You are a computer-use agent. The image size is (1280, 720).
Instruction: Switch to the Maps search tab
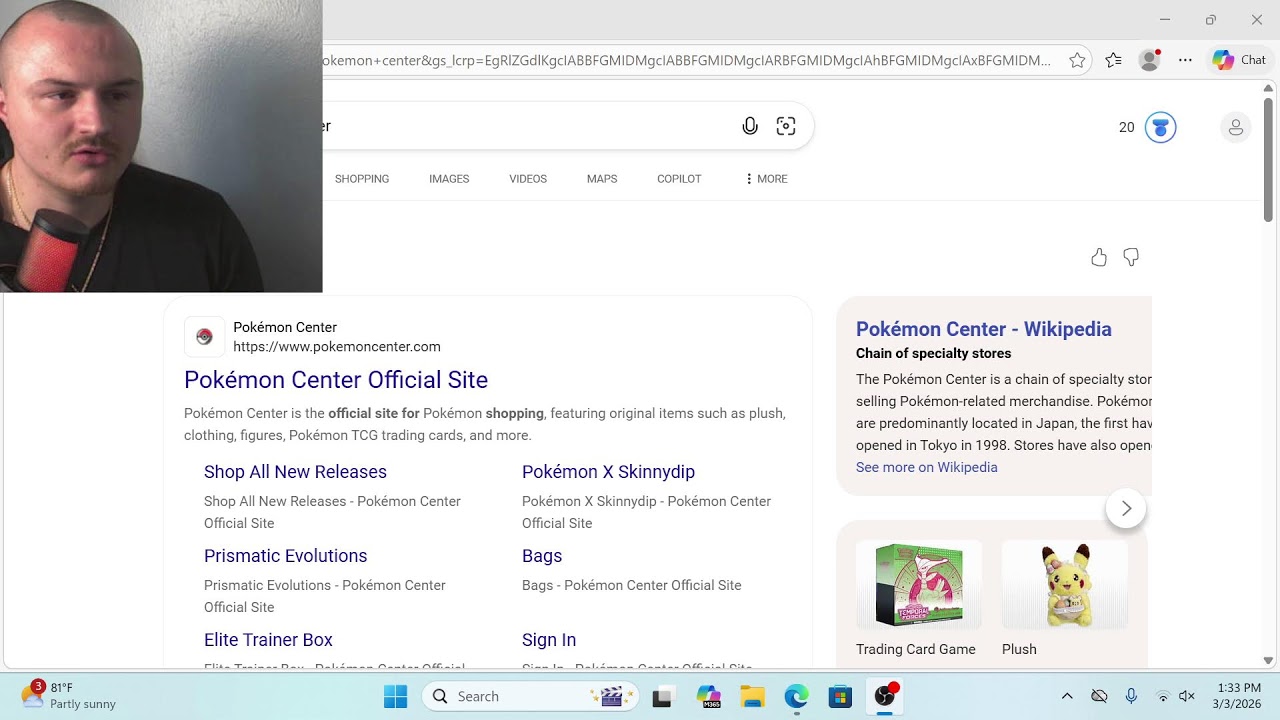click(x=602, y=179)
